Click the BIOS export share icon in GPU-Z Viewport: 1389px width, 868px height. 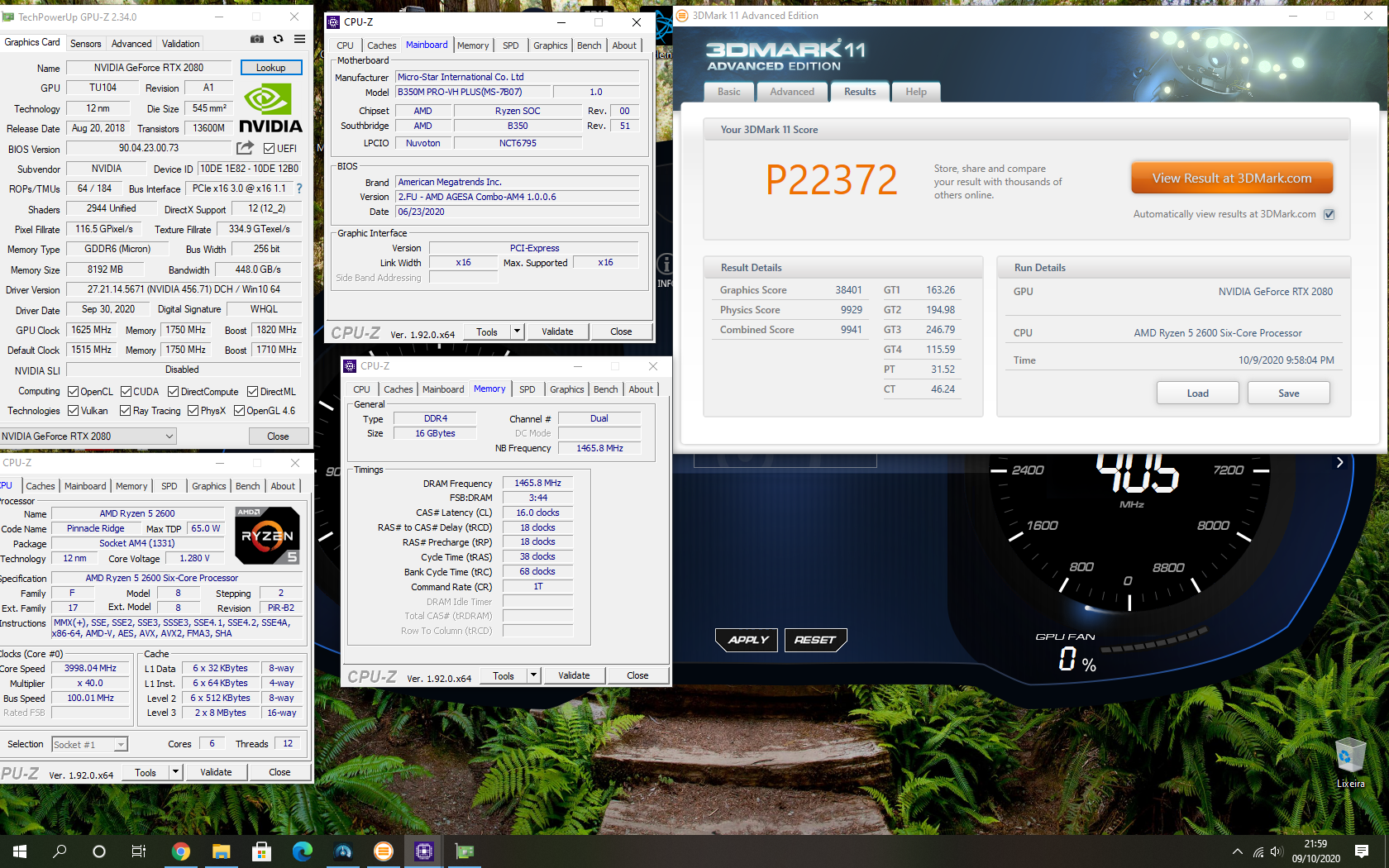coord(246,148)
